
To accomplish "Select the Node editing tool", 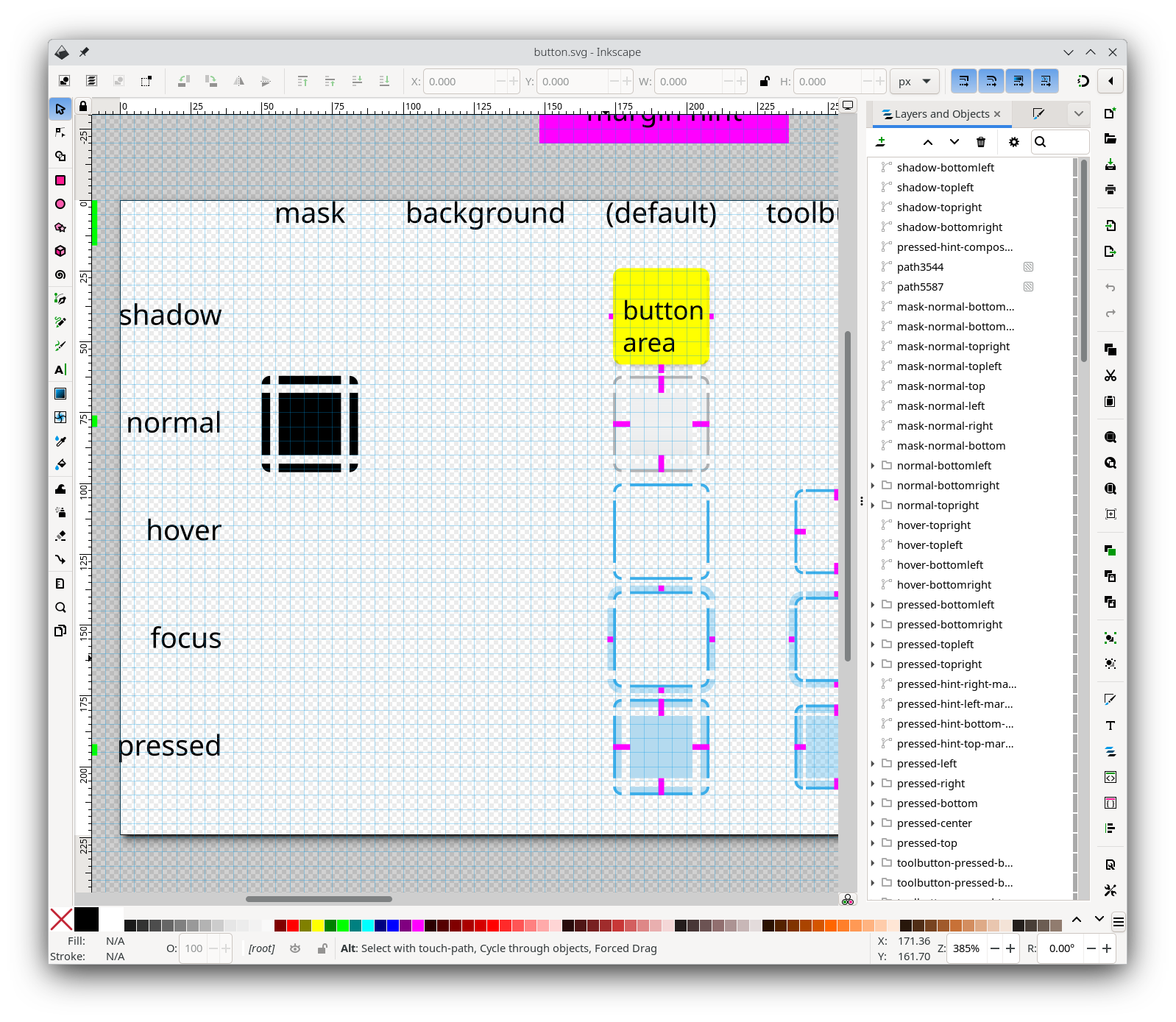I will coord(60,132).
